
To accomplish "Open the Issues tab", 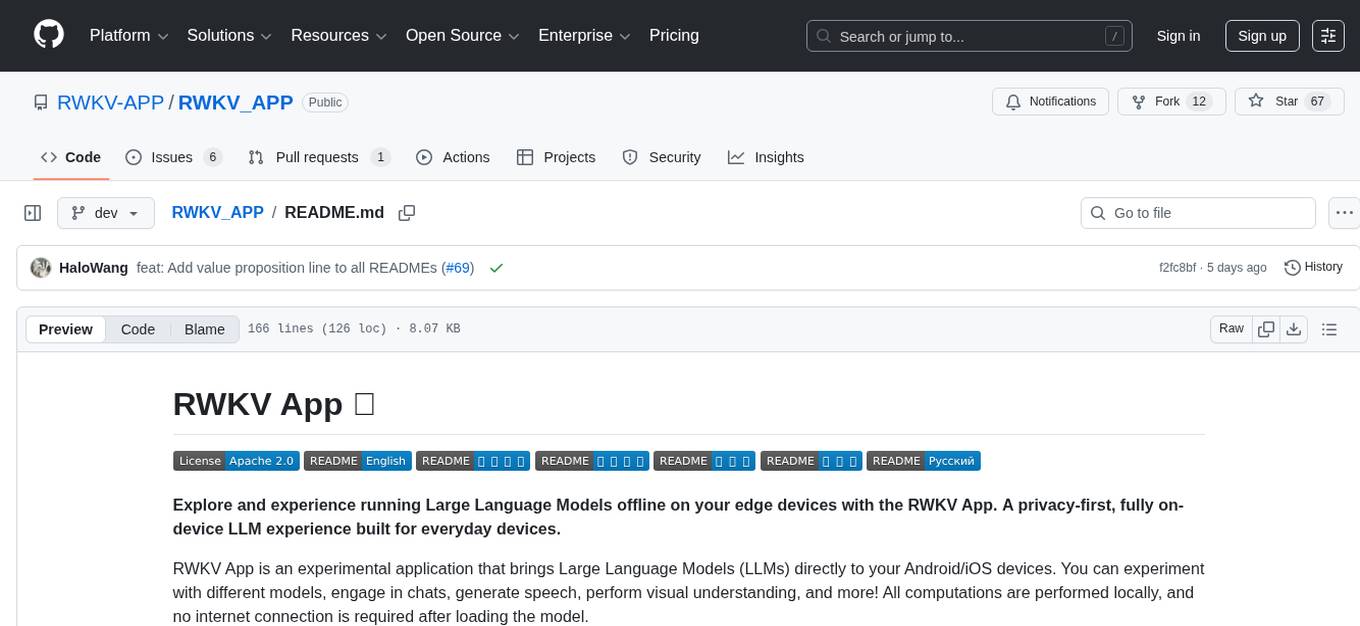I will (173, 157).
